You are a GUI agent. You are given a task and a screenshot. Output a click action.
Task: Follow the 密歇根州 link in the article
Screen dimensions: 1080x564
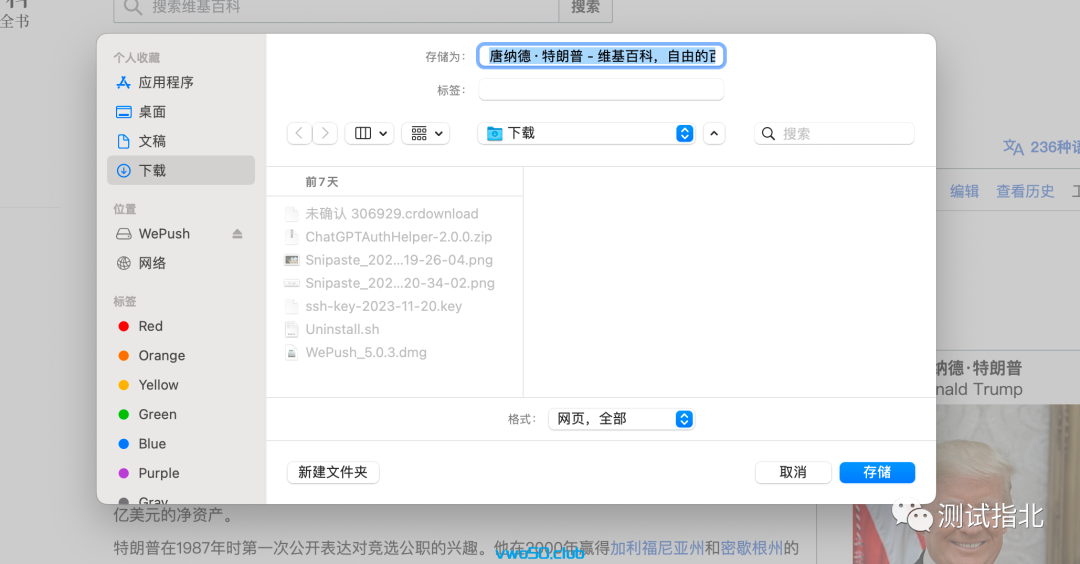pos(751,548)
